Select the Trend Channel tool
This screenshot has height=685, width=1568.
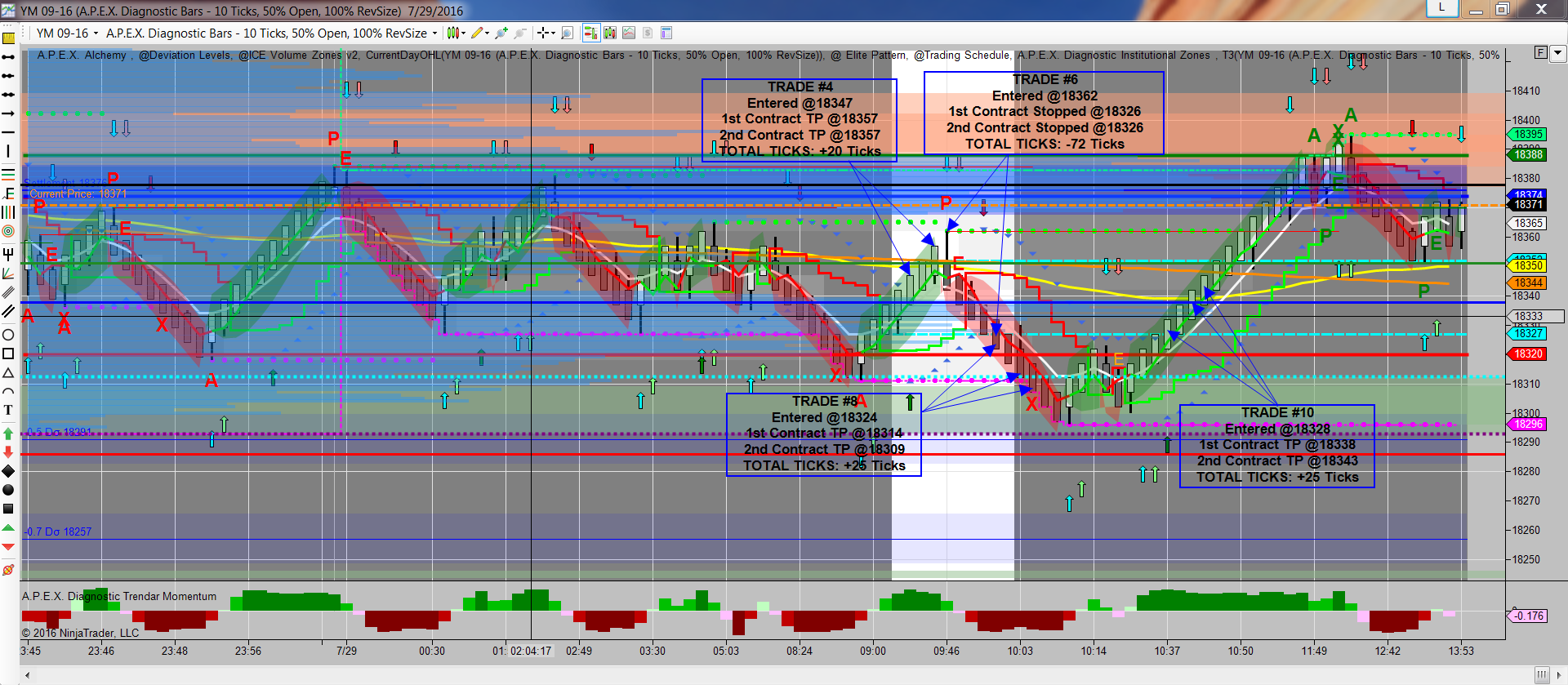click(8, 311)
